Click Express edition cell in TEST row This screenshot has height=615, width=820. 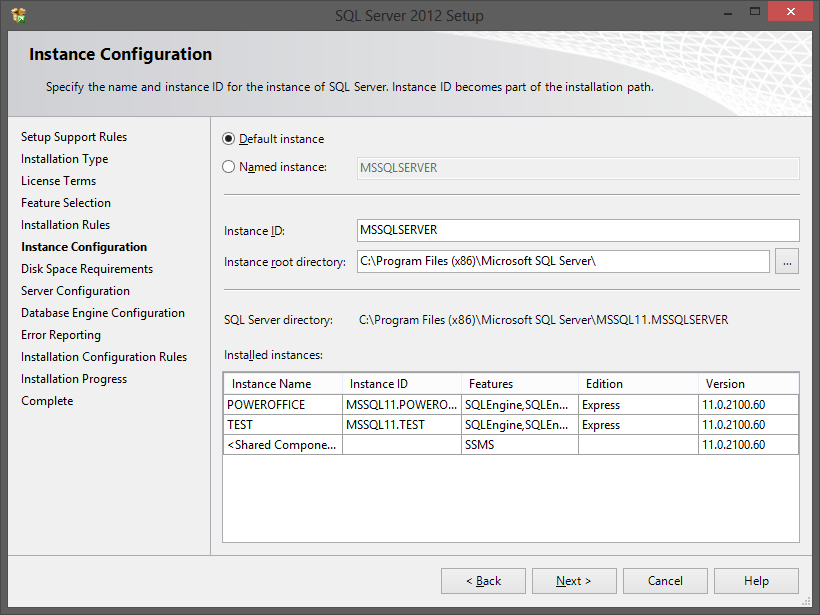tap(638, 425)
